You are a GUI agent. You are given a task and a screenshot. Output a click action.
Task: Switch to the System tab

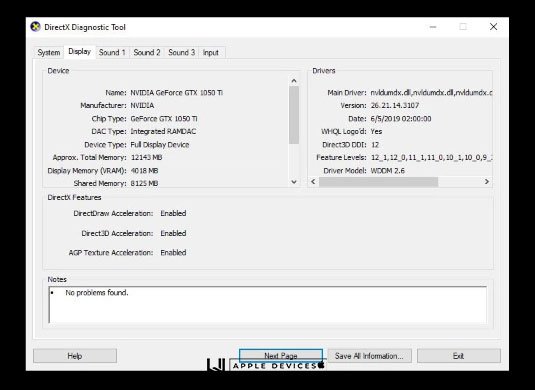49,53
